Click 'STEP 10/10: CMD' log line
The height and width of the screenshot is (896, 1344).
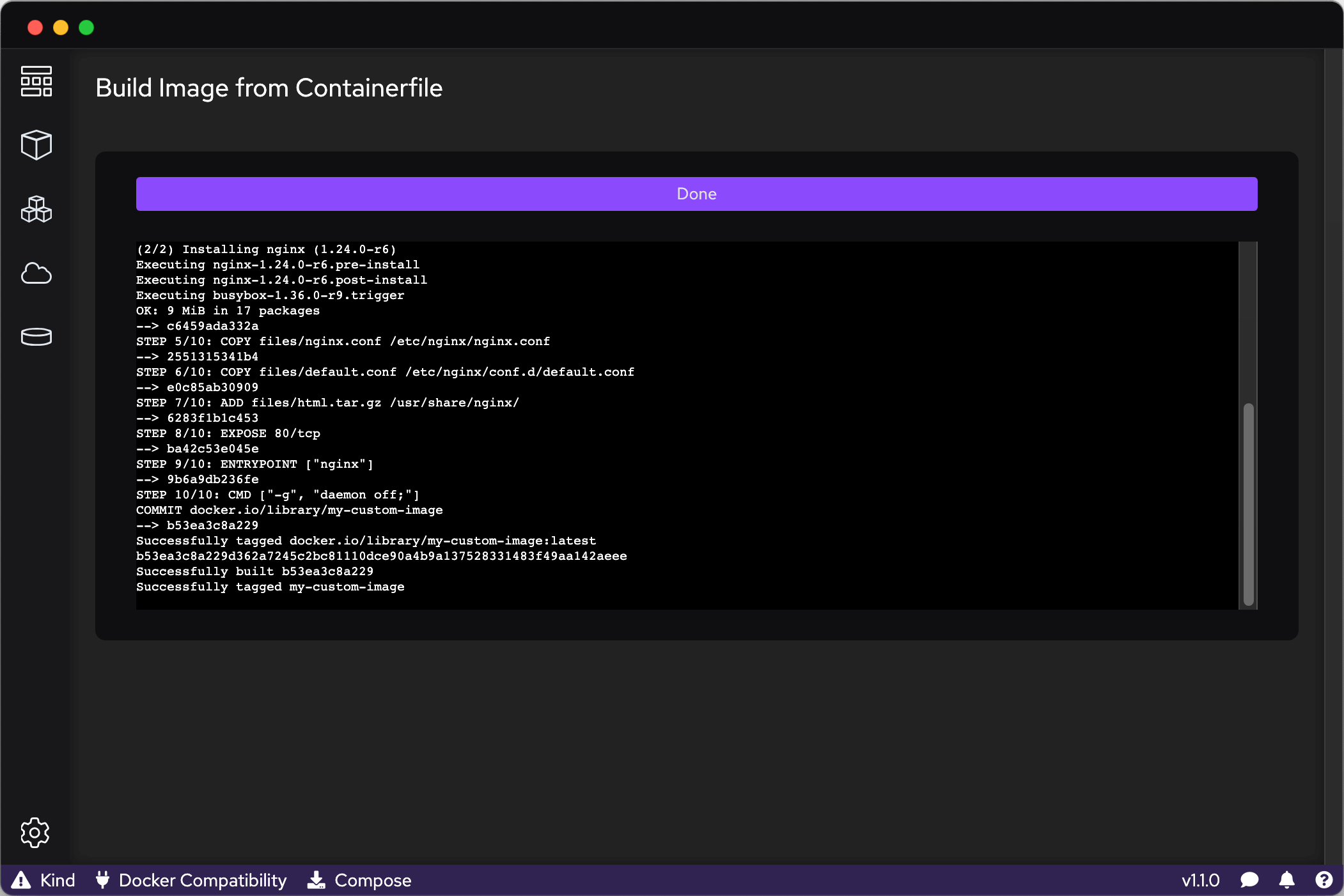(278, 495)
